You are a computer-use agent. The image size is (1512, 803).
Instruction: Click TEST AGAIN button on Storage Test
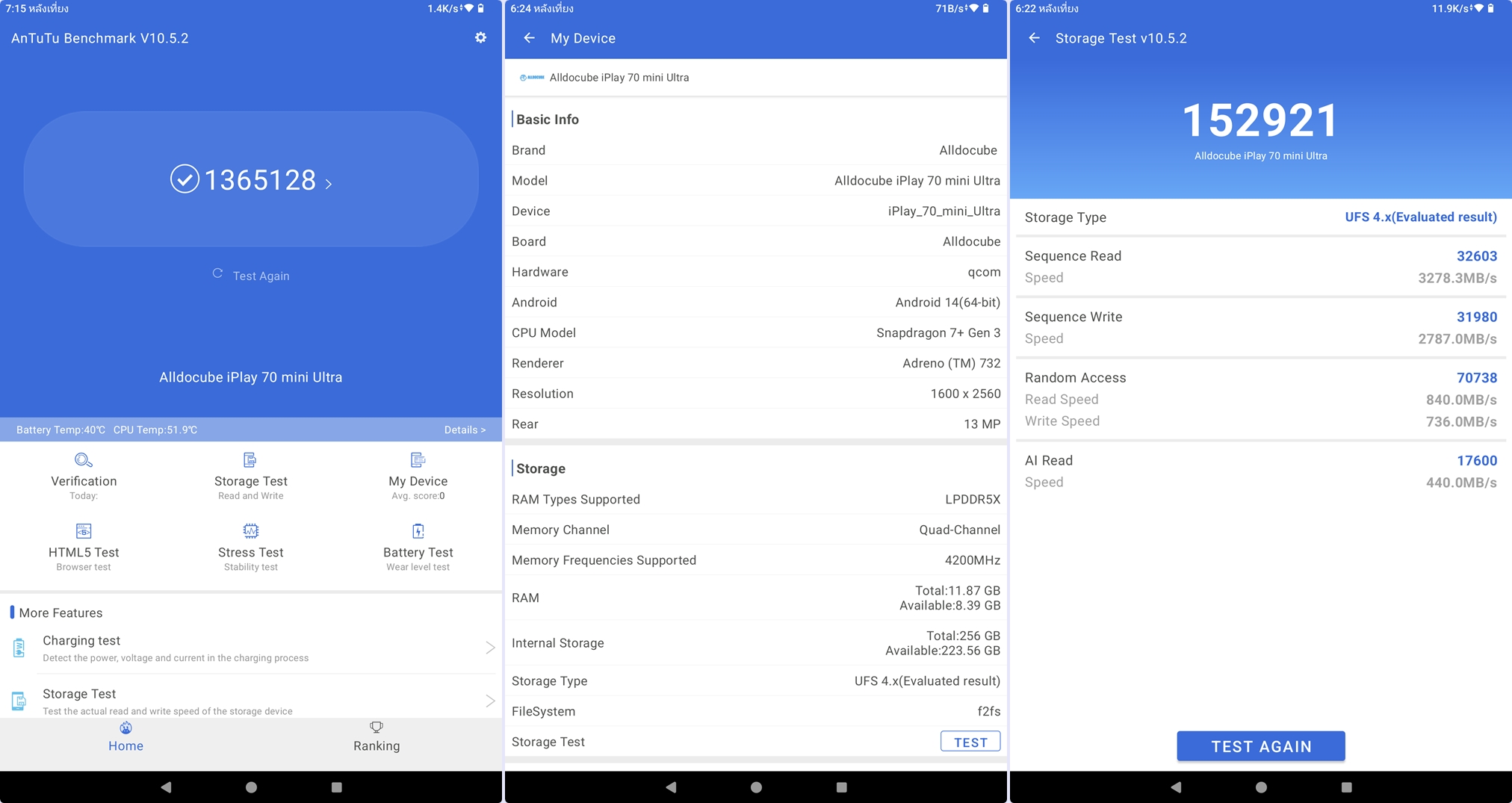pyautogui.click(x=1261, y=746)
